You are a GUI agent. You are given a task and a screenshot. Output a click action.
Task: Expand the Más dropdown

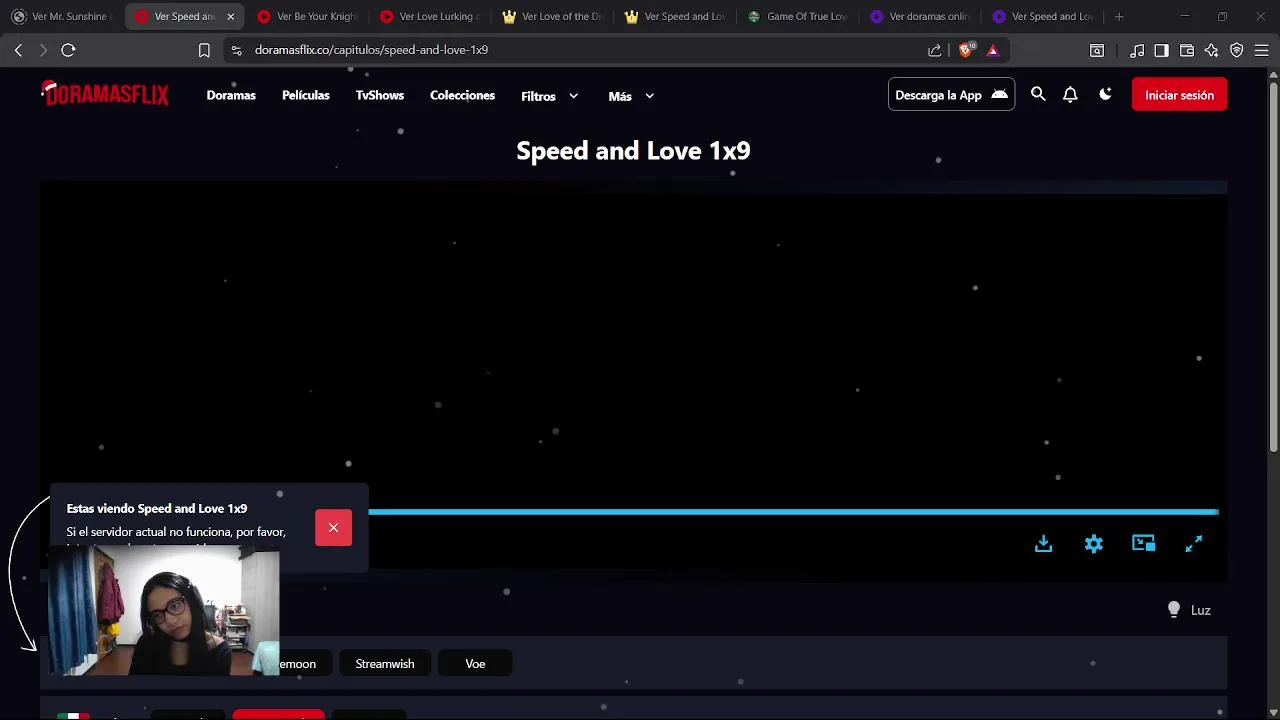pos(631,96)
